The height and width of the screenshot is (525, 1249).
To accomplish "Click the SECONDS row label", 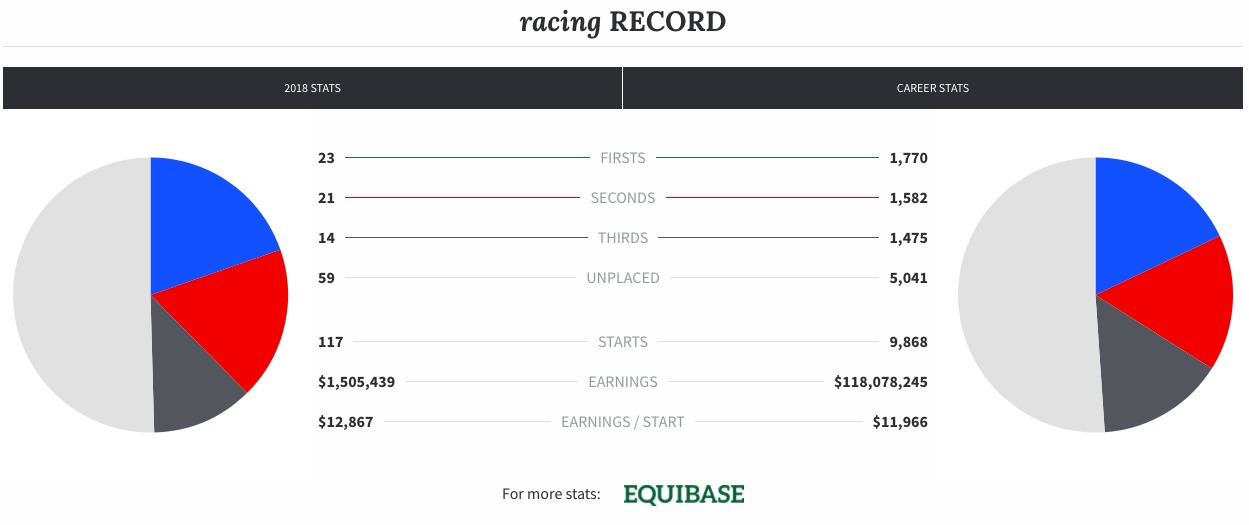I will click(623, 198).
